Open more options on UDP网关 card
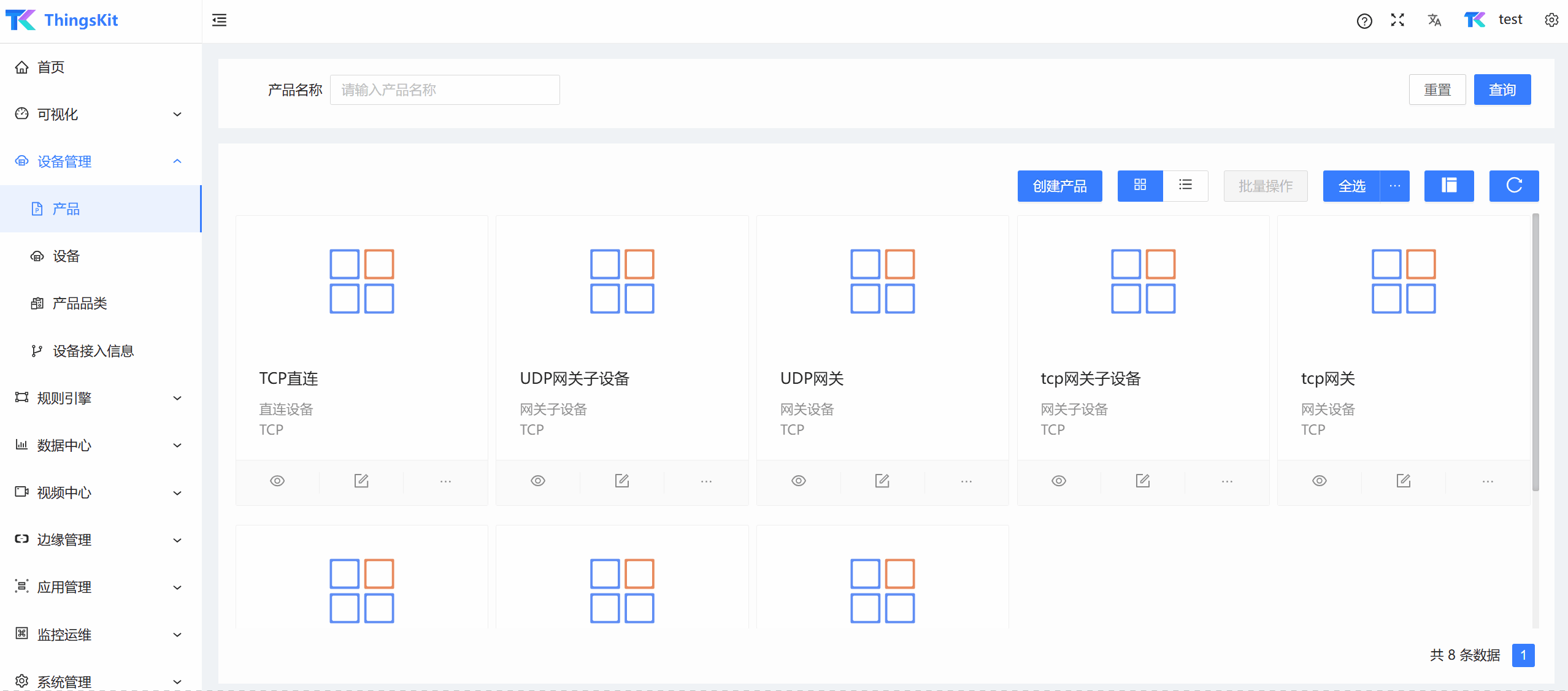1568x691 pixels. [x=966, y=481]
